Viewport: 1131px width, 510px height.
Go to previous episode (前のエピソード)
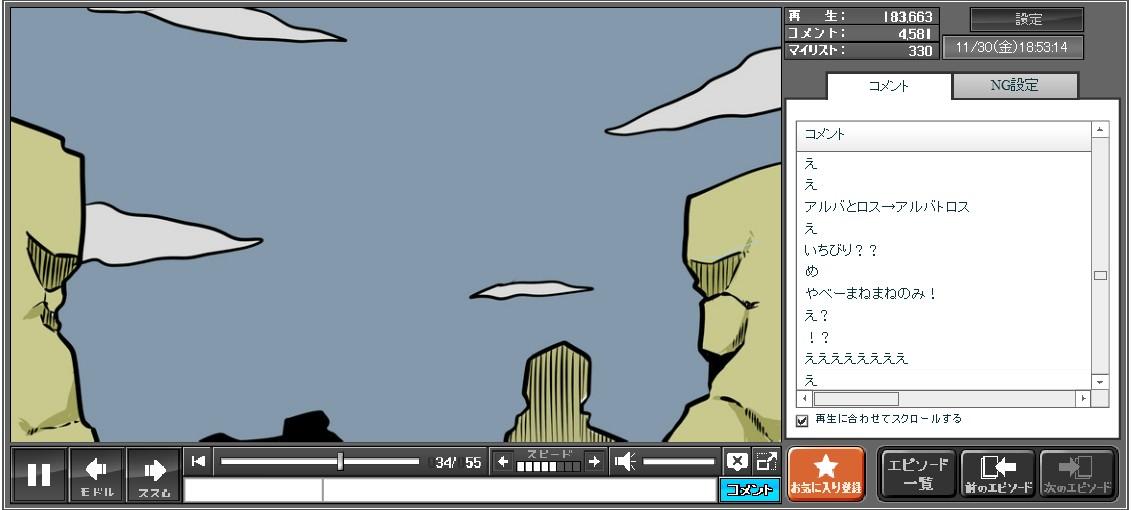[997, 474]
